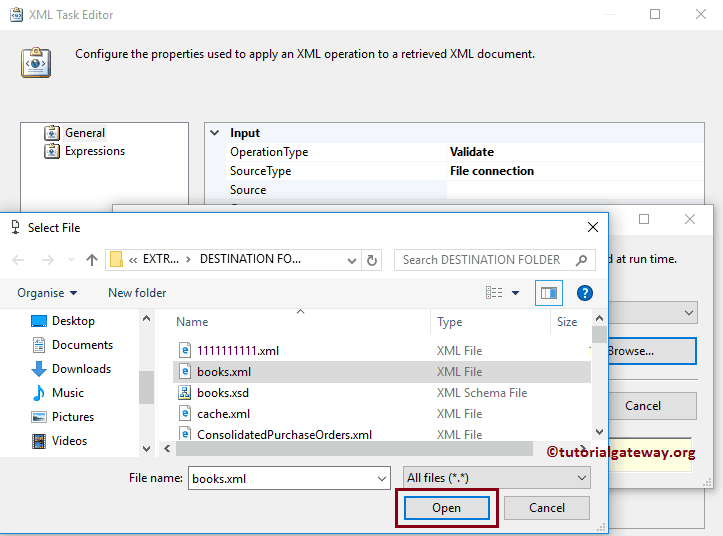The width and height of the screenshot is (723, 536).
Task: Select Downloads in the navigation pane
Action: click(81, 369)
